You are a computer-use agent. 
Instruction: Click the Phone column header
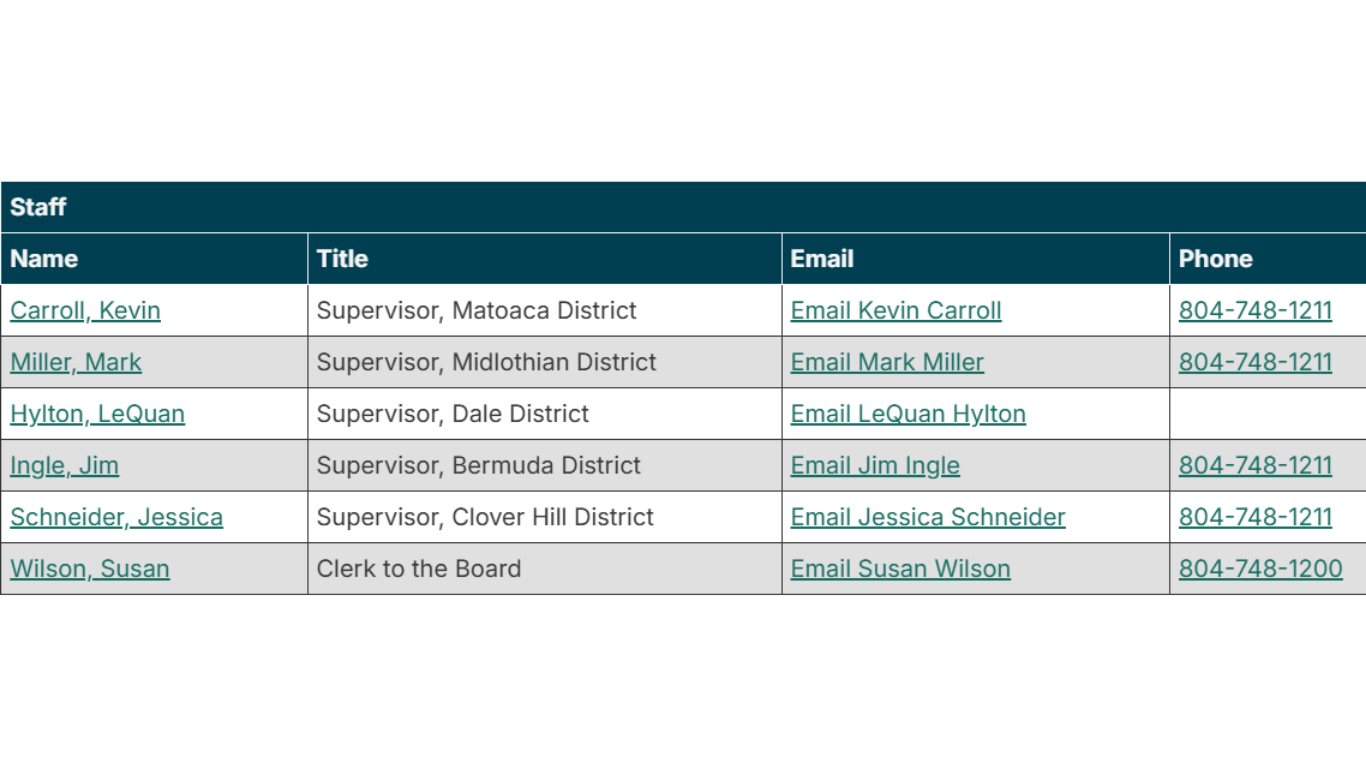pyautogui.click(x=1215, y=259)
